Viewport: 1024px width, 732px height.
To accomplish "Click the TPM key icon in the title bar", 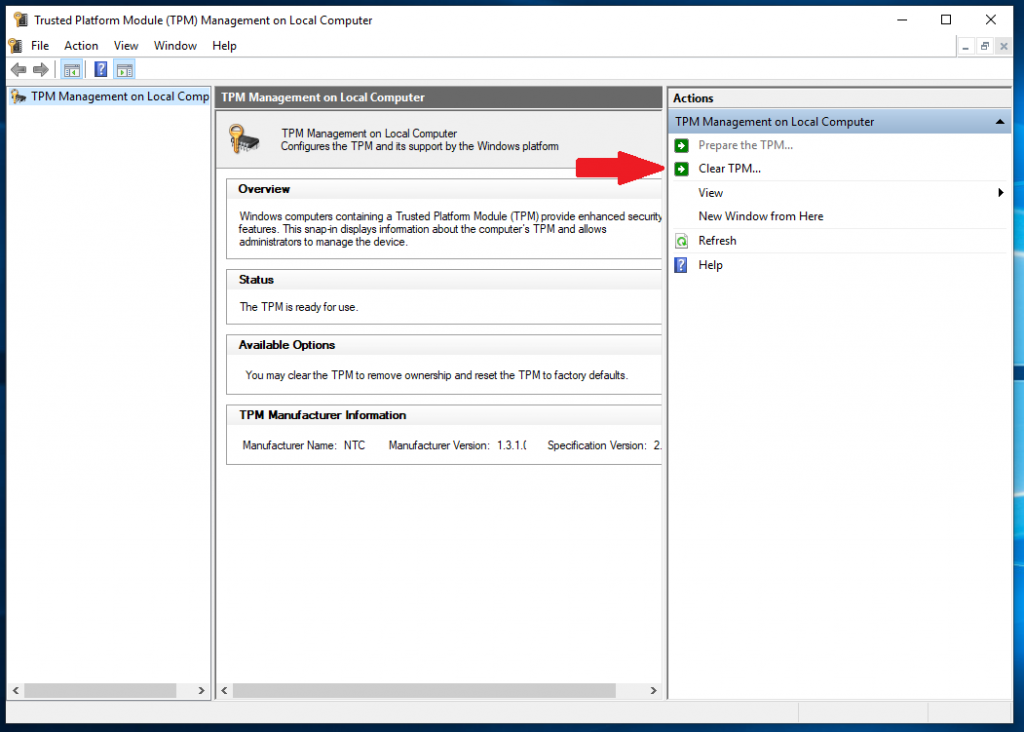I will coord(21,20).
